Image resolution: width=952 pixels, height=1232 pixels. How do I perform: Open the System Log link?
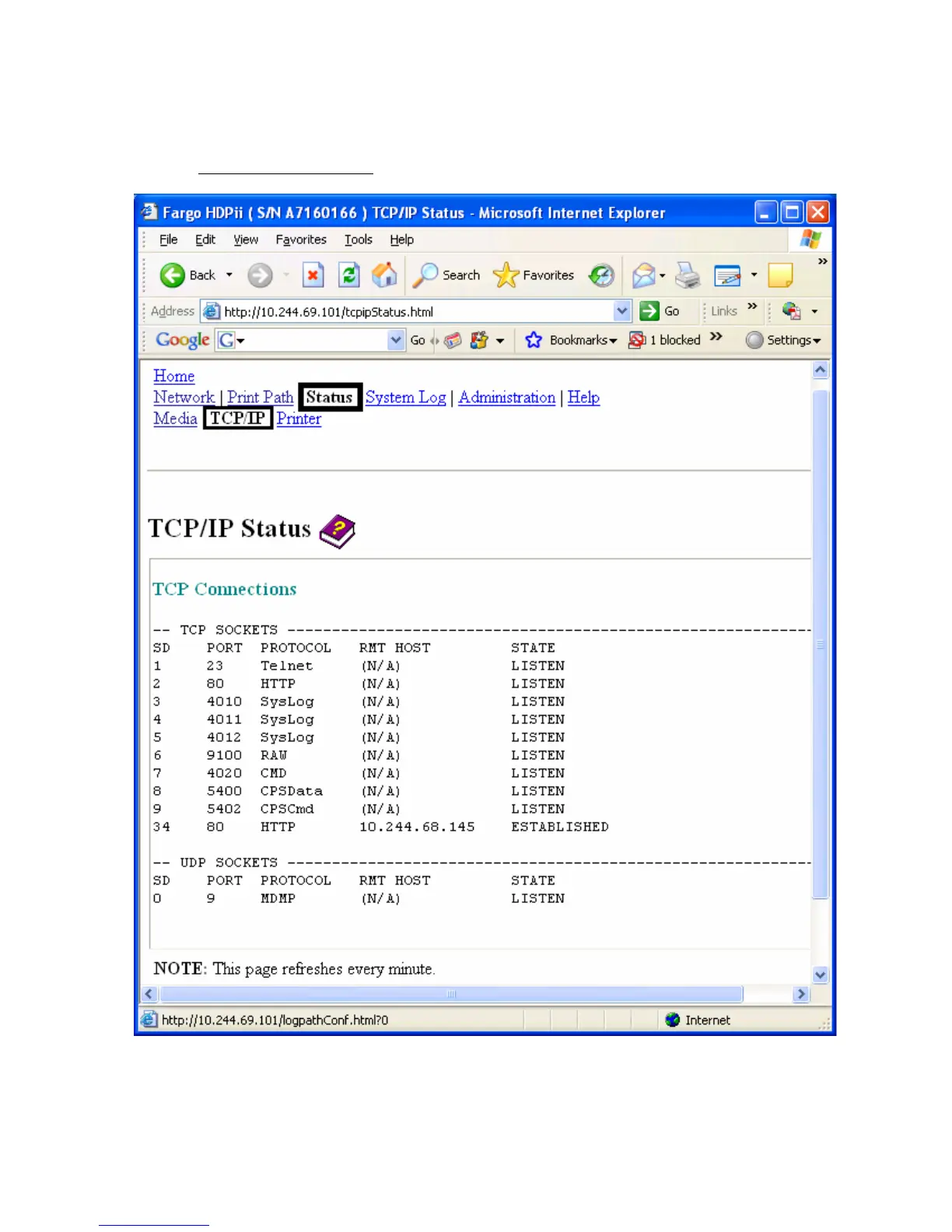[x=406, y=397]
